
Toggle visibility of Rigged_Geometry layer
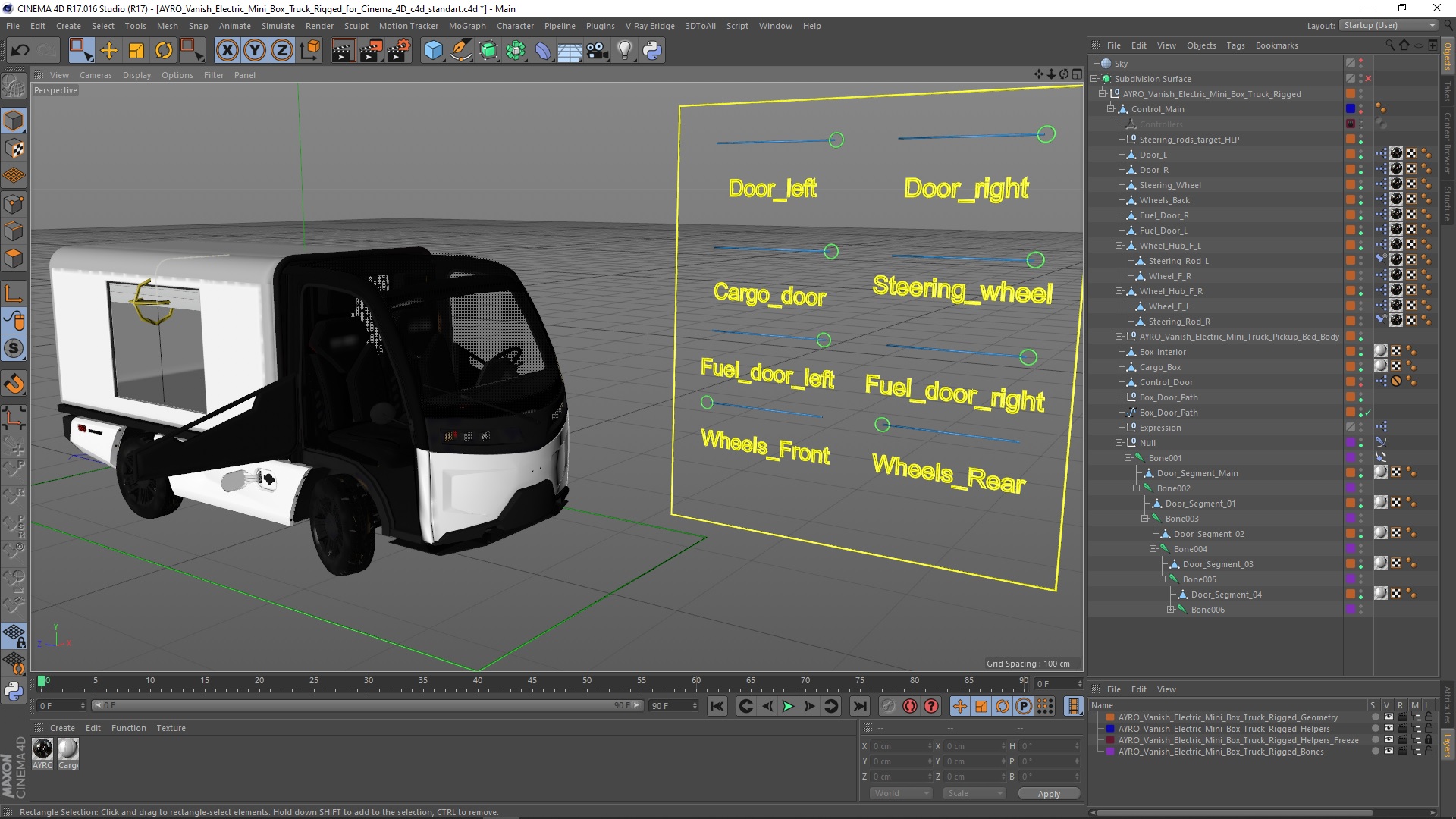click(x=1389, y=717)
